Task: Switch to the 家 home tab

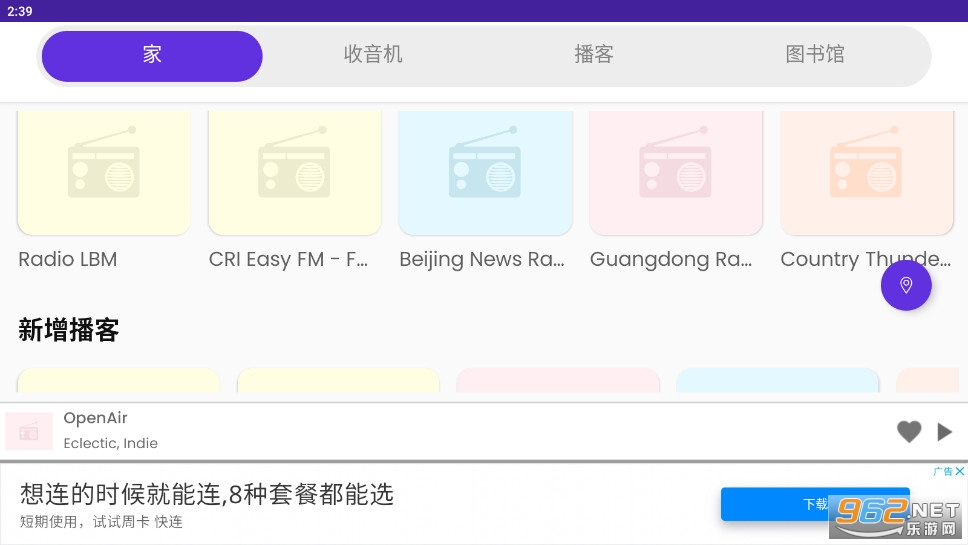Action: pyautogui.click(x=152, y=56)
